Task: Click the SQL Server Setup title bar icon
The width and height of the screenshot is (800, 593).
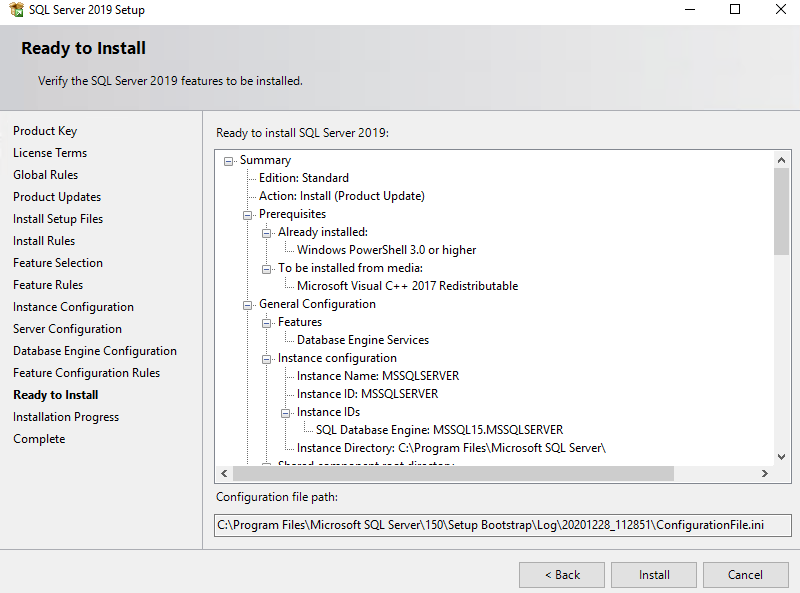Action: pyautogui.click(x=16, y=10)
